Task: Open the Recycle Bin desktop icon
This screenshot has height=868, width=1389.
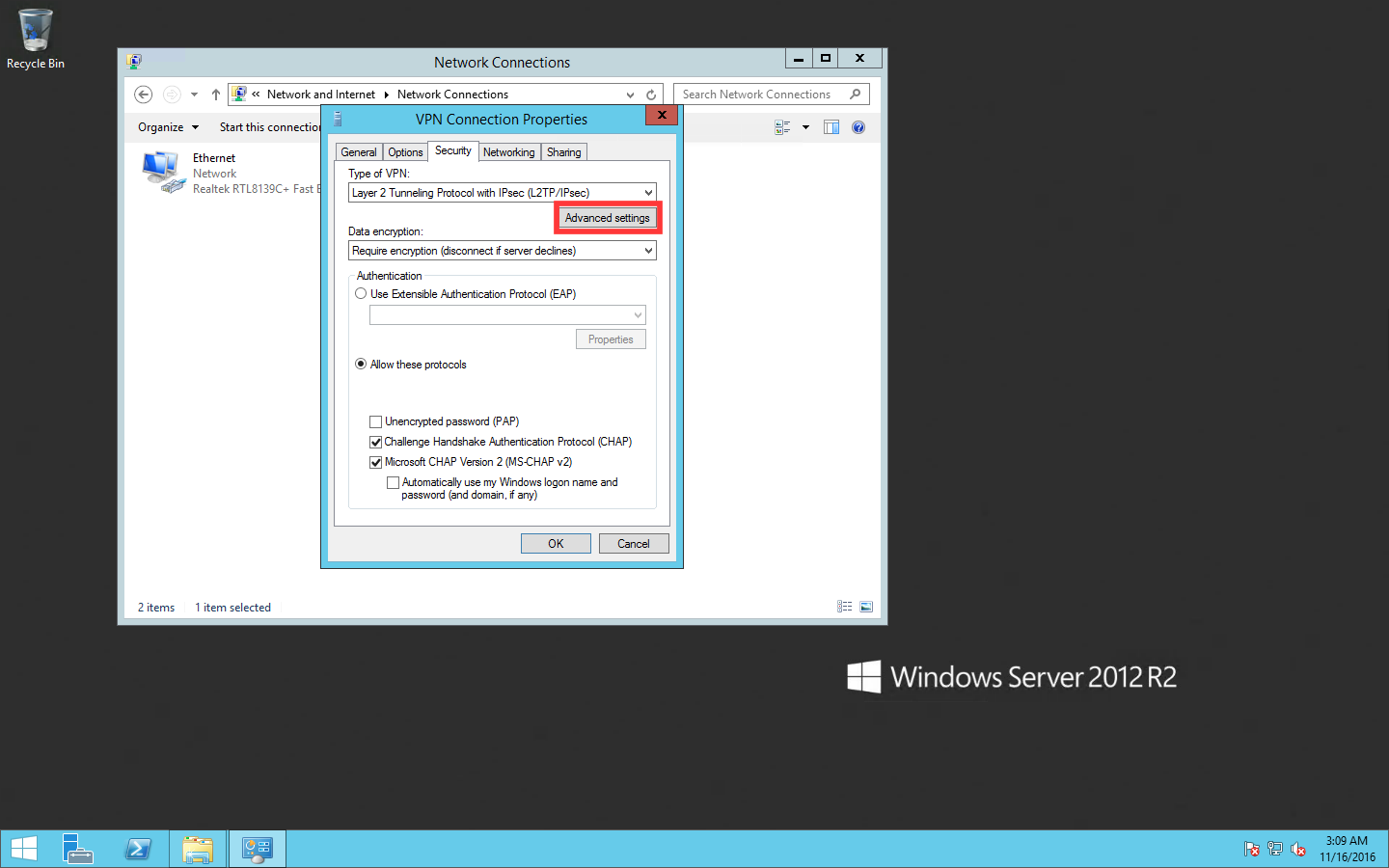Action: (36, 39)
